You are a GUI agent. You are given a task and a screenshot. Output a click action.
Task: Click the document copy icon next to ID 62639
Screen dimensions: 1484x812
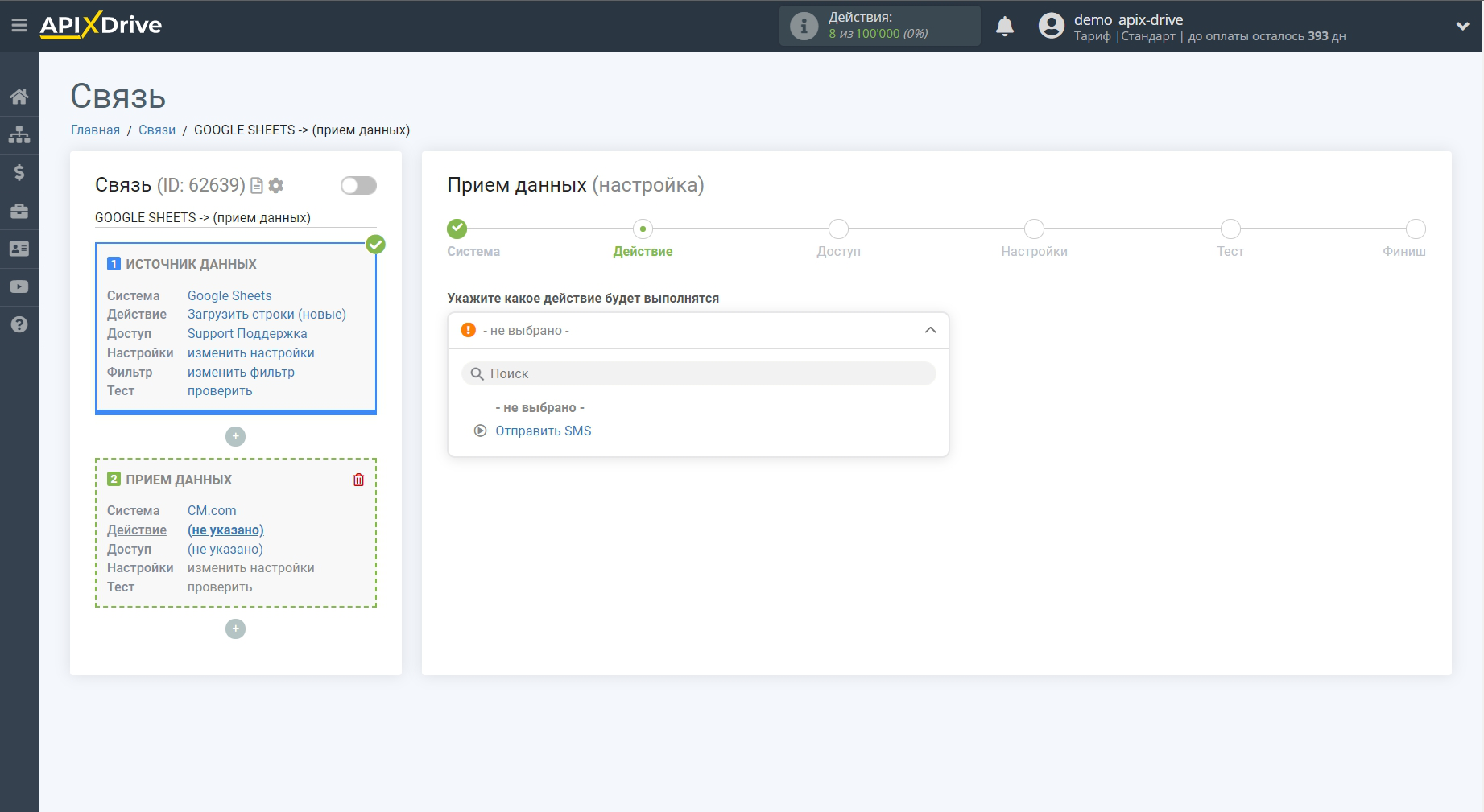pos(257,186)
